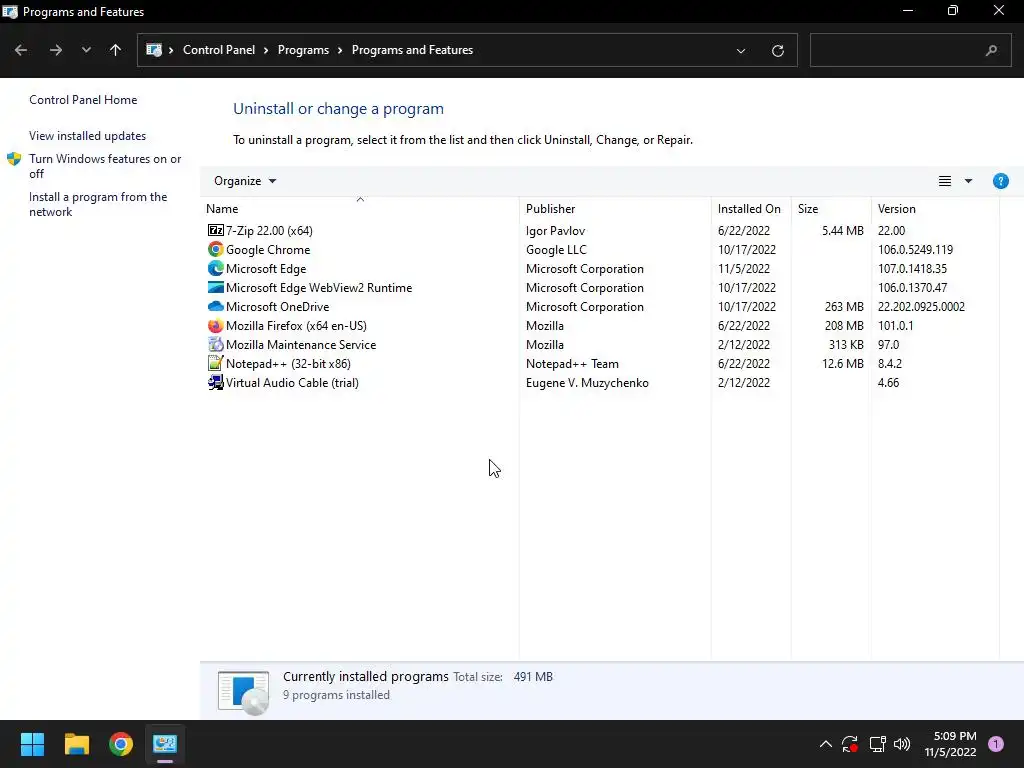
Task: Show hidden tray icons chevron
Action: coord(825,744)
